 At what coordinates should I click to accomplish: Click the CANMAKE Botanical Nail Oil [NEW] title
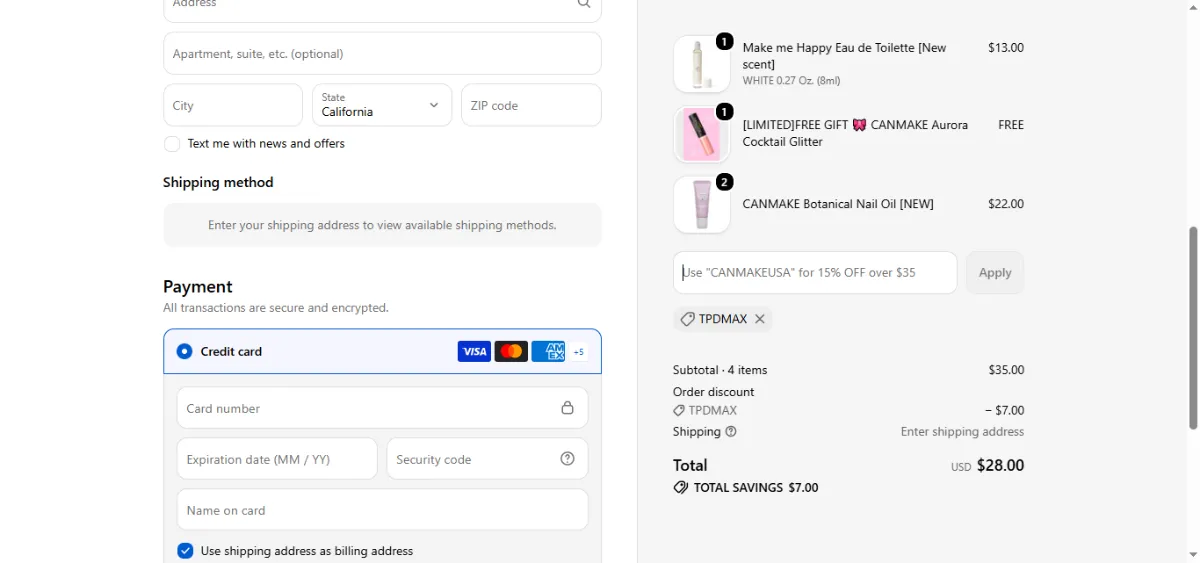click(x=838, y=204)
